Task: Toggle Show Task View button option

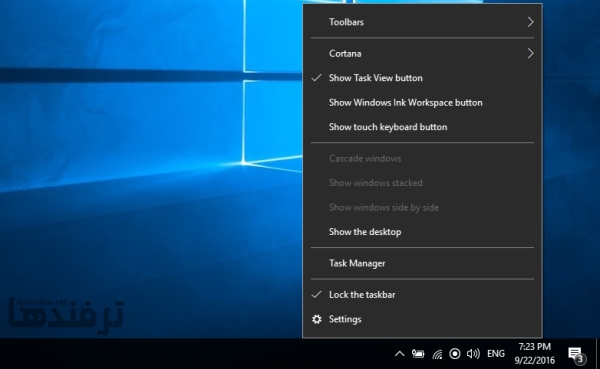Action: coord(422,78)
